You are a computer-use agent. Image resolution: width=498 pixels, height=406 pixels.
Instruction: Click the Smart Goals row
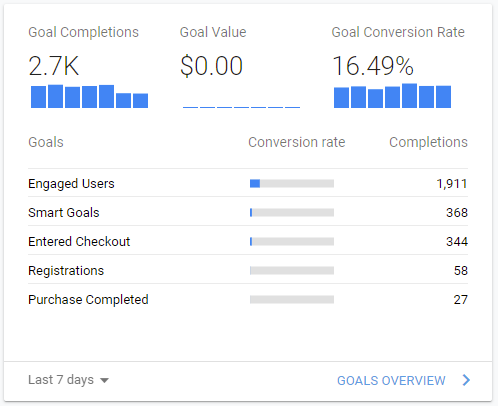[x=248, y=212]
